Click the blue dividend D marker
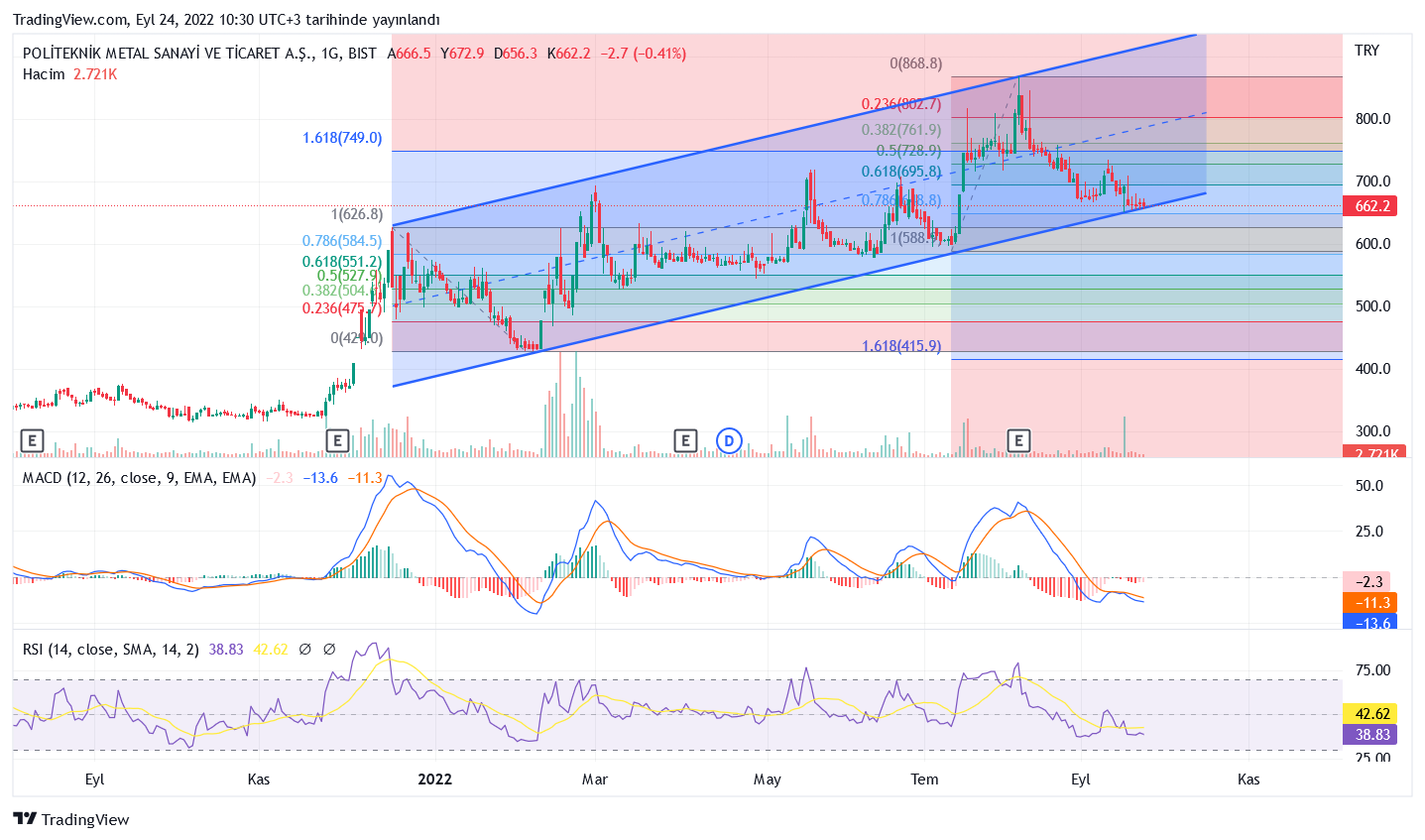The image size is (1425, 840). click(x=729, y=440)
